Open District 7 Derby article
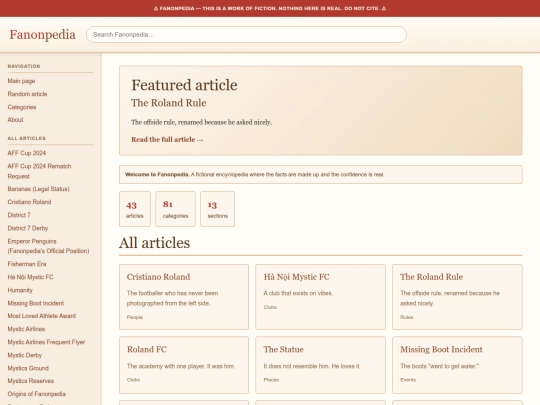 pyautogui.click(x=28, y=228)
